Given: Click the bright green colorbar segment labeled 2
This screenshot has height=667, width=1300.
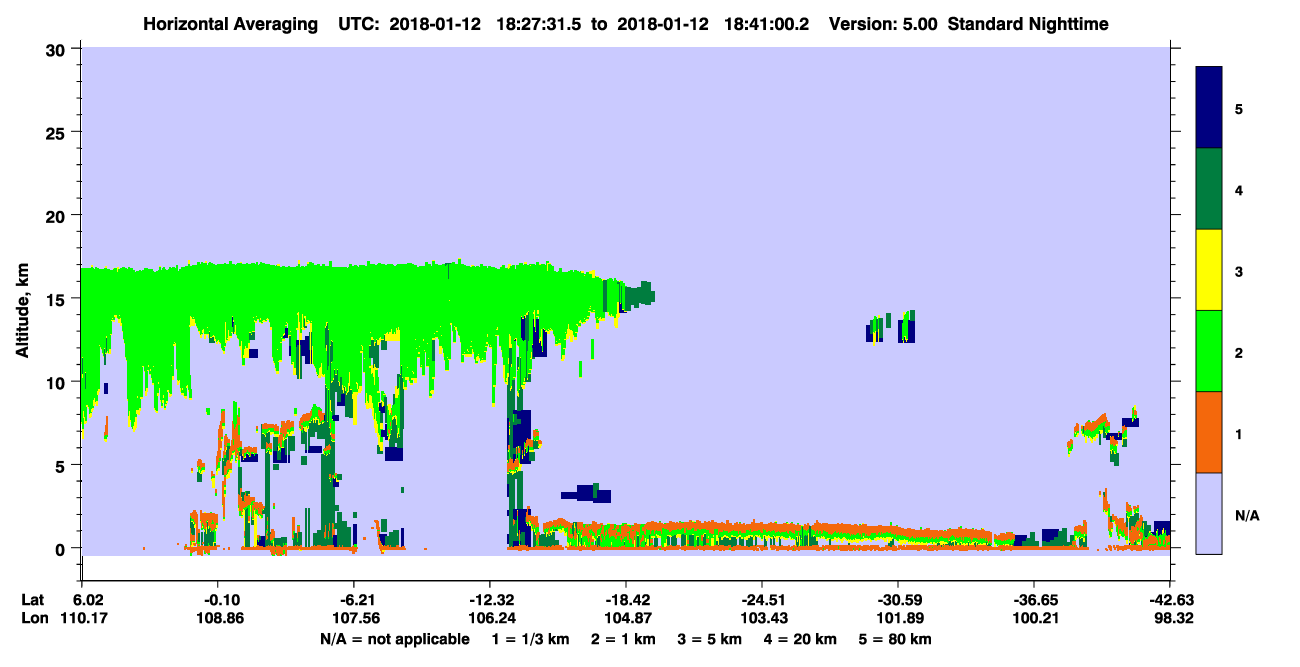Looking at the screenshot, I should 1209,351.
